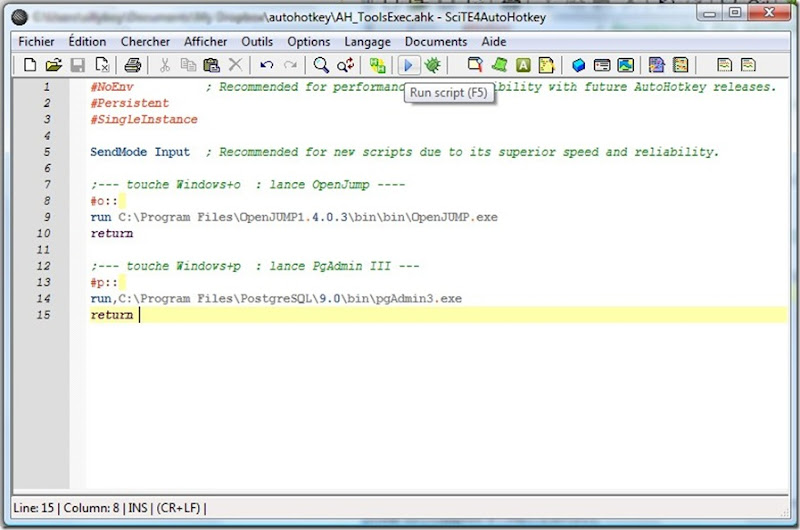Click line number 4 in the margin

tap(47, 136)
